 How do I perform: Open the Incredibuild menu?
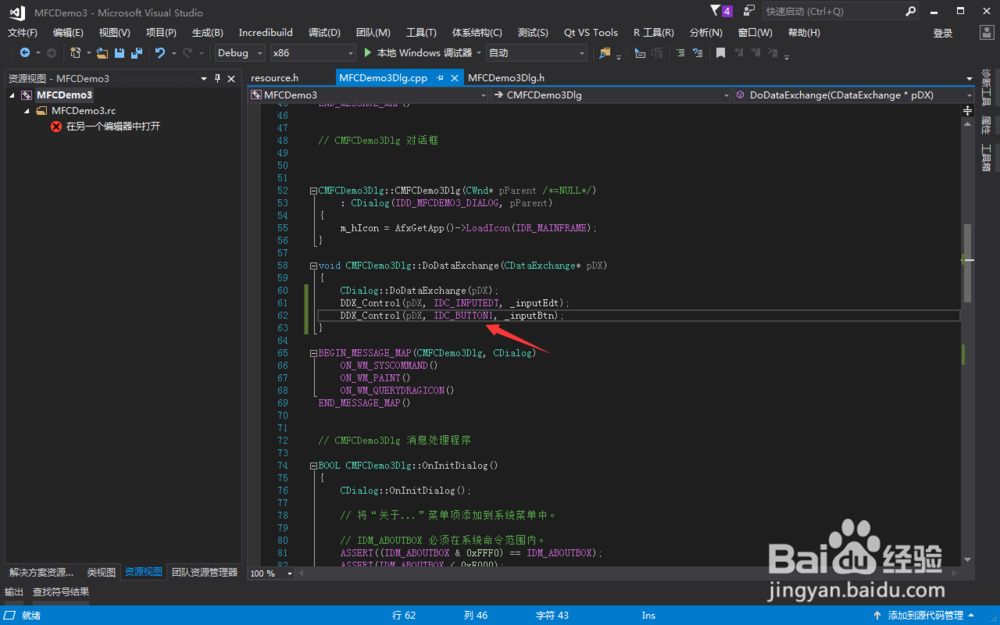pyautogui.click(x=265, y=33)
